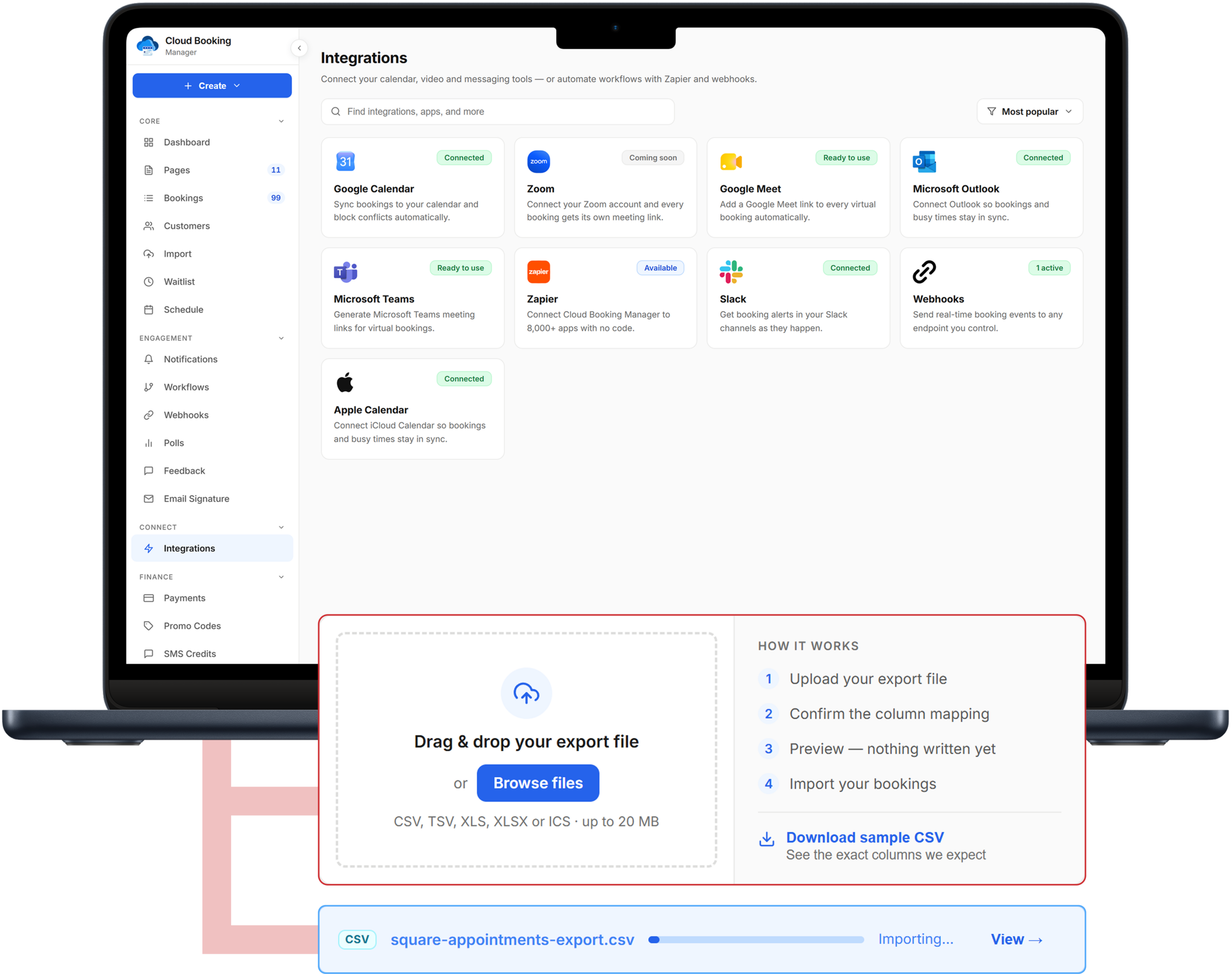The image size is (1232, 974).
Task: Click step 'Preview — nothing written yet'
Action: tap(892, 749)
